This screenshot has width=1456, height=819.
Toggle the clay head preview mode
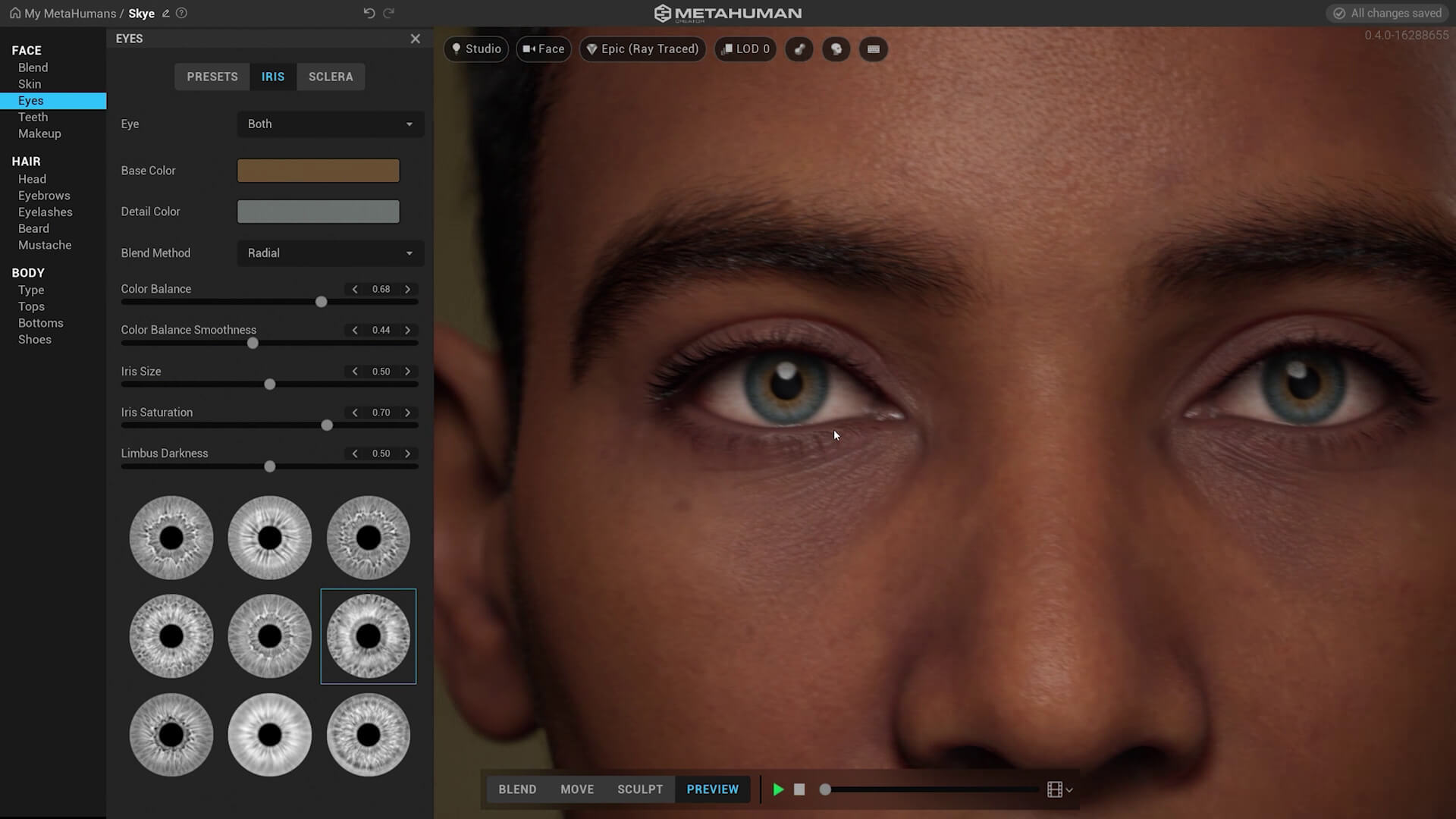(836, 49)
